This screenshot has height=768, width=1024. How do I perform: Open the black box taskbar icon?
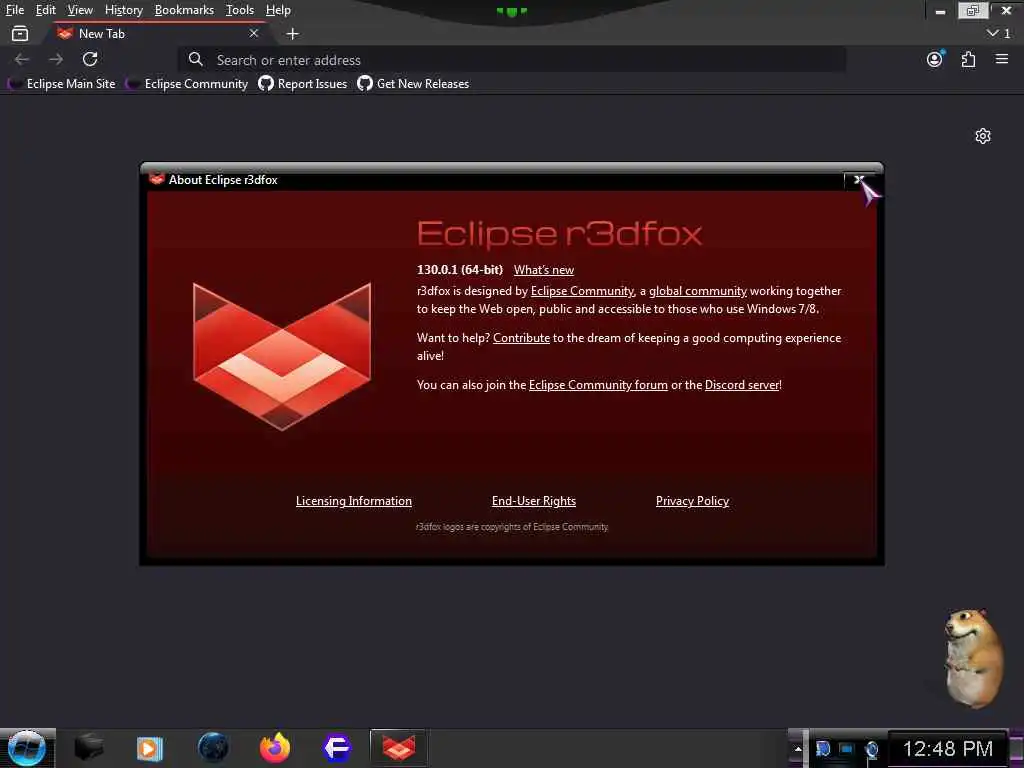pyautogui.click(x=88, y=748)
